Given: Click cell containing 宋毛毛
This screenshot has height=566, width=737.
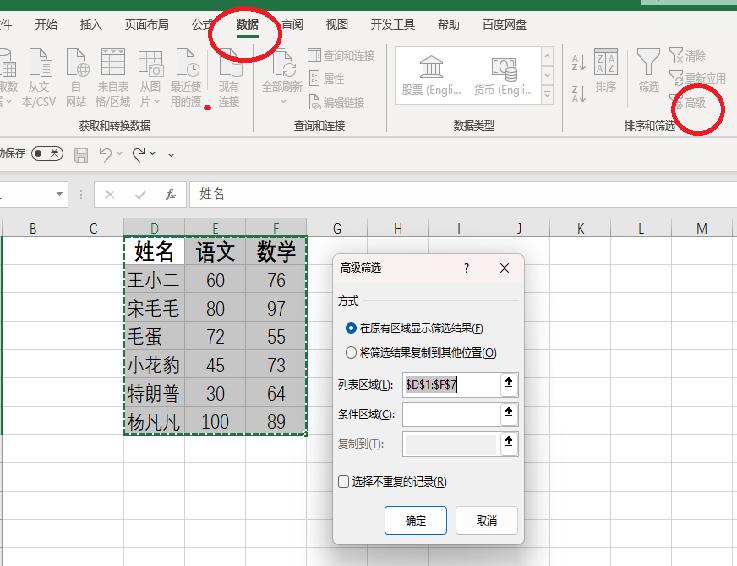Looking at the screenshot, I should click(x=154, y=308).
